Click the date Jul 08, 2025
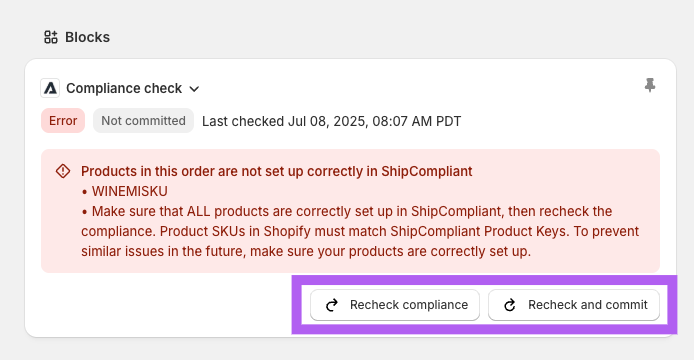This screenshot has height=360, width=694. coord(328,121)
